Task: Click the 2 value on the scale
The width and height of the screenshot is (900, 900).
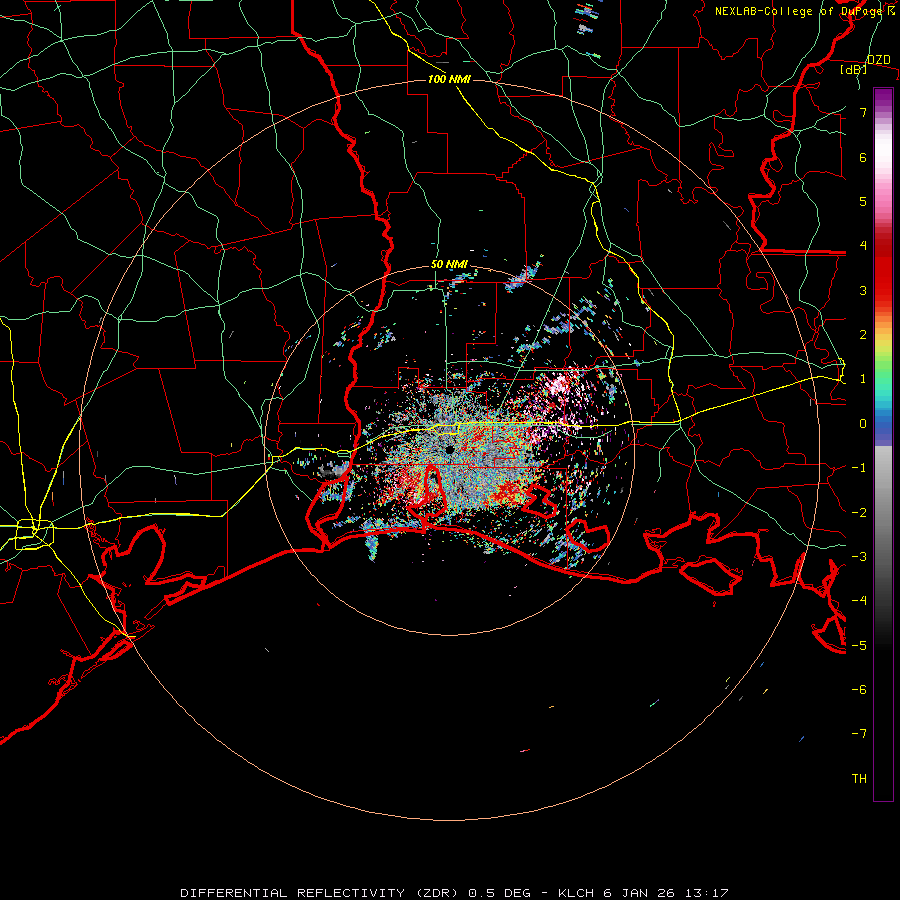Action: 863,335
